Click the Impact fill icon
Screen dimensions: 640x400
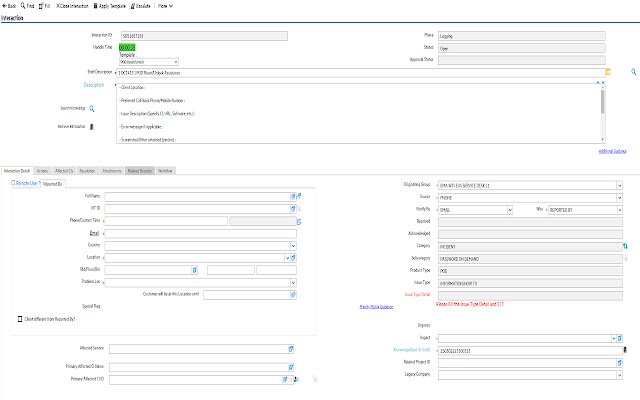pos(620,338)
